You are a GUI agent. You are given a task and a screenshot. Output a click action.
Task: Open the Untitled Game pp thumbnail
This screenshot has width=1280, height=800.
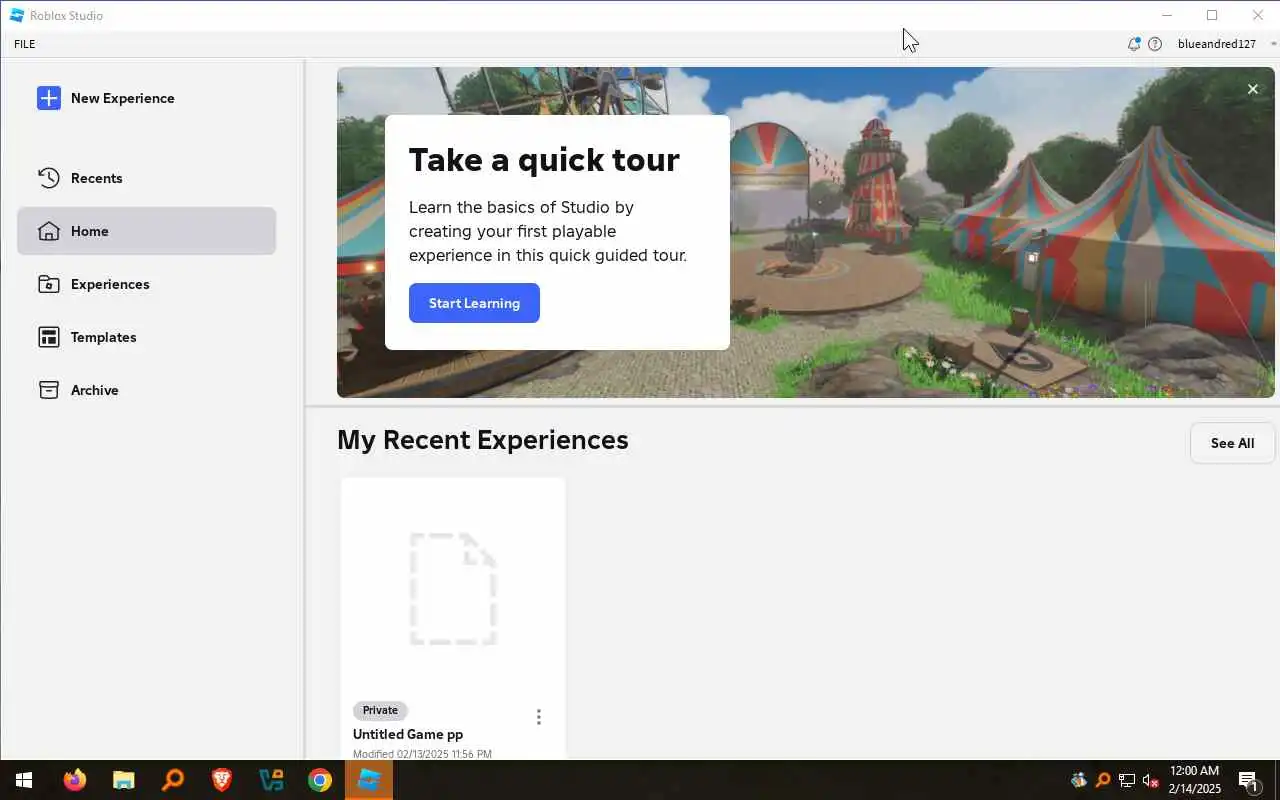coord(453,590)
